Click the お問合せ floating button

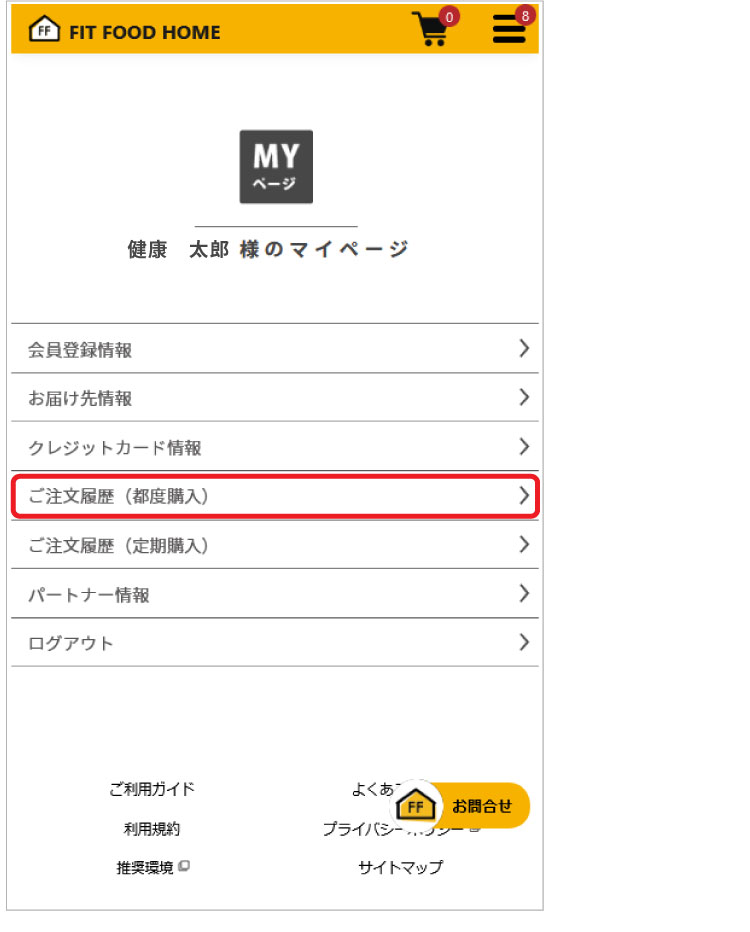click(x=461, y=805)
